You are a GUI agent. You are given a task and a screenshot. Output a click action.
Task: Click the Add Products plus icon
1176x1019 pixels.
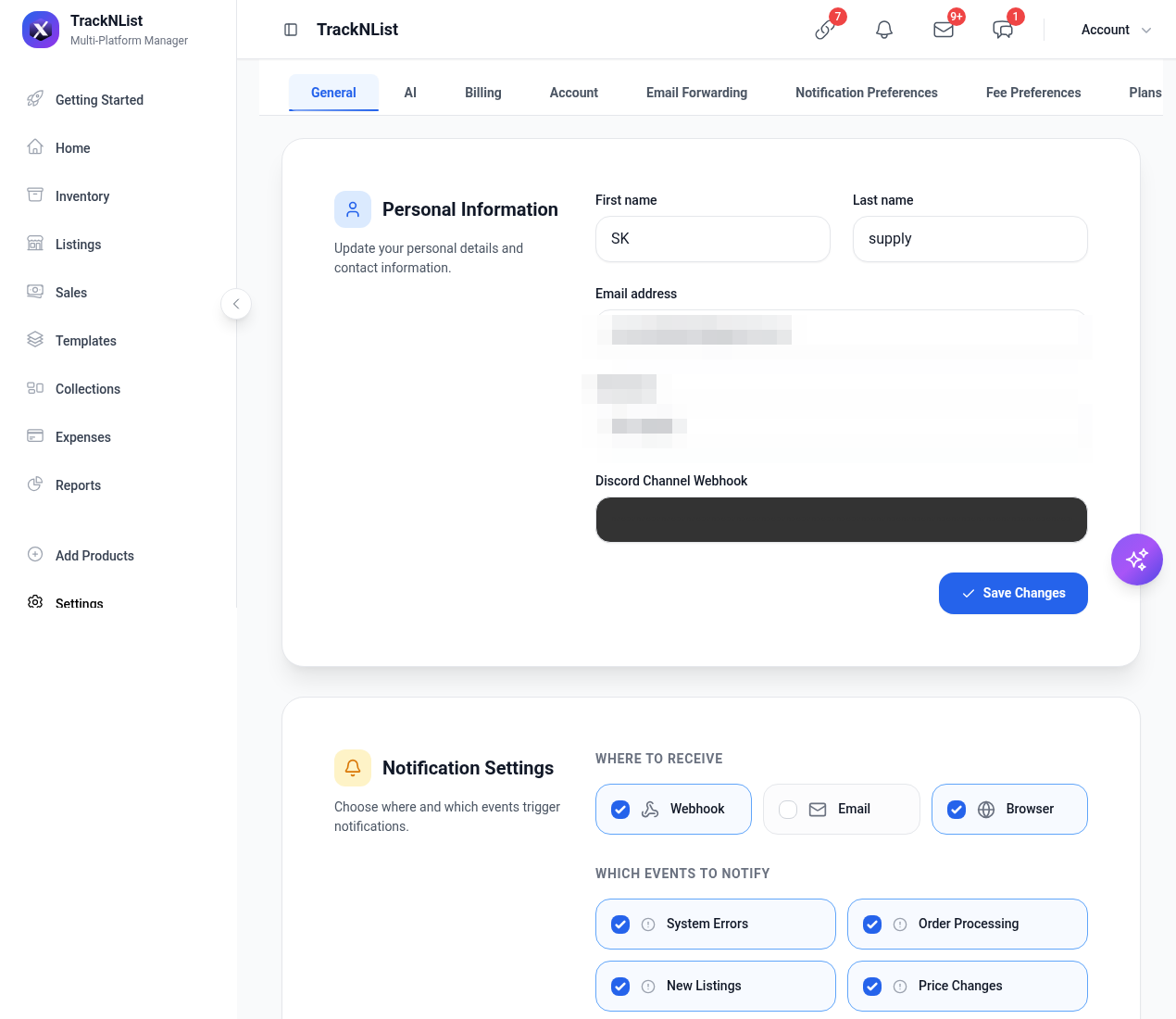tap(35, 555)
